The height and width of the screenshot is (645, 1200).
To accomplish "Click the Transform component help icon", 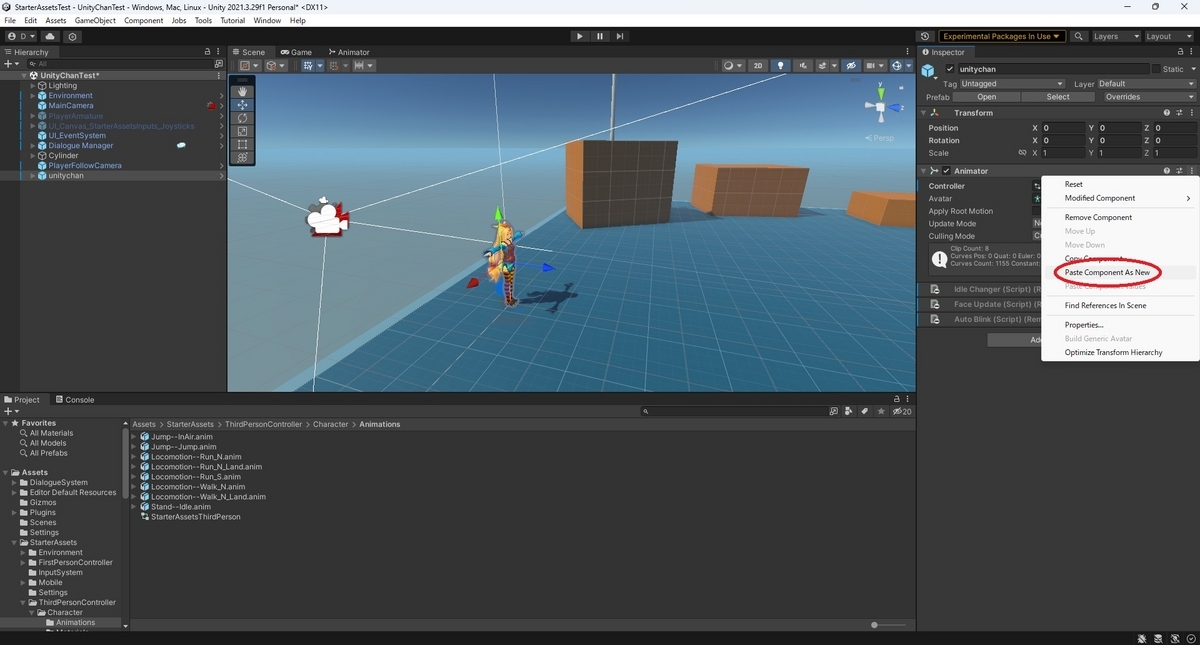I will coord(1167,113).
